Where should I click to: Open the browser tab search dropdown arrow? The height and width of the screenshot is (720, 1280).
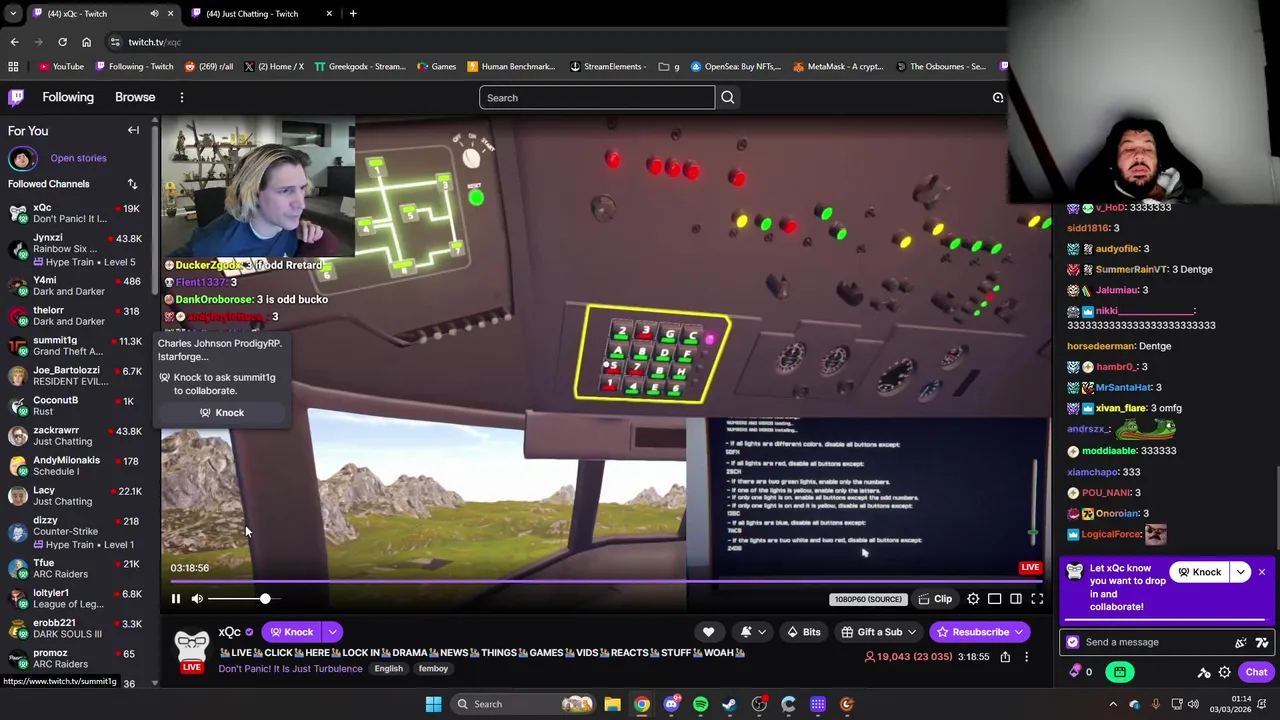pyautogui.click(x=13, y=14)
